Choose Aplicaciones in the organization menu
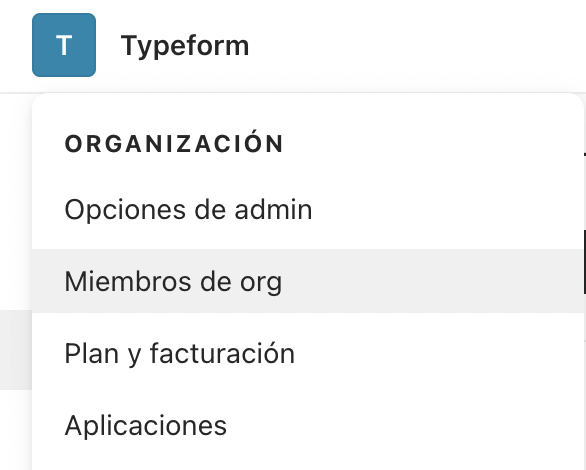 click(308, 425)
